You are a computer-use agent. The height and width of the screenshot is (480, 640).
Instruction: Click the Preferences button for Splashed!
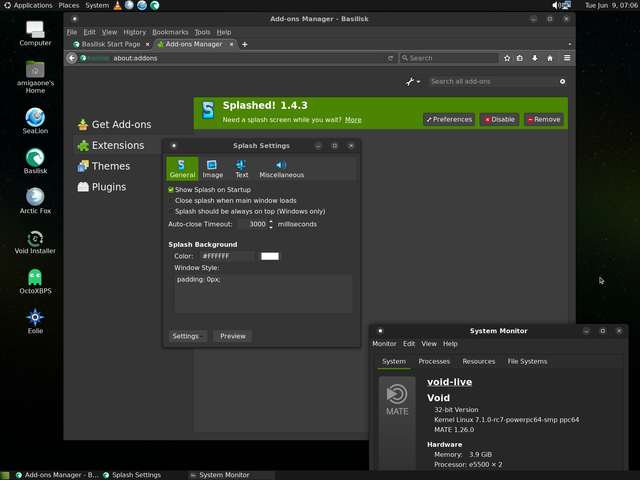tap(449, 119)
